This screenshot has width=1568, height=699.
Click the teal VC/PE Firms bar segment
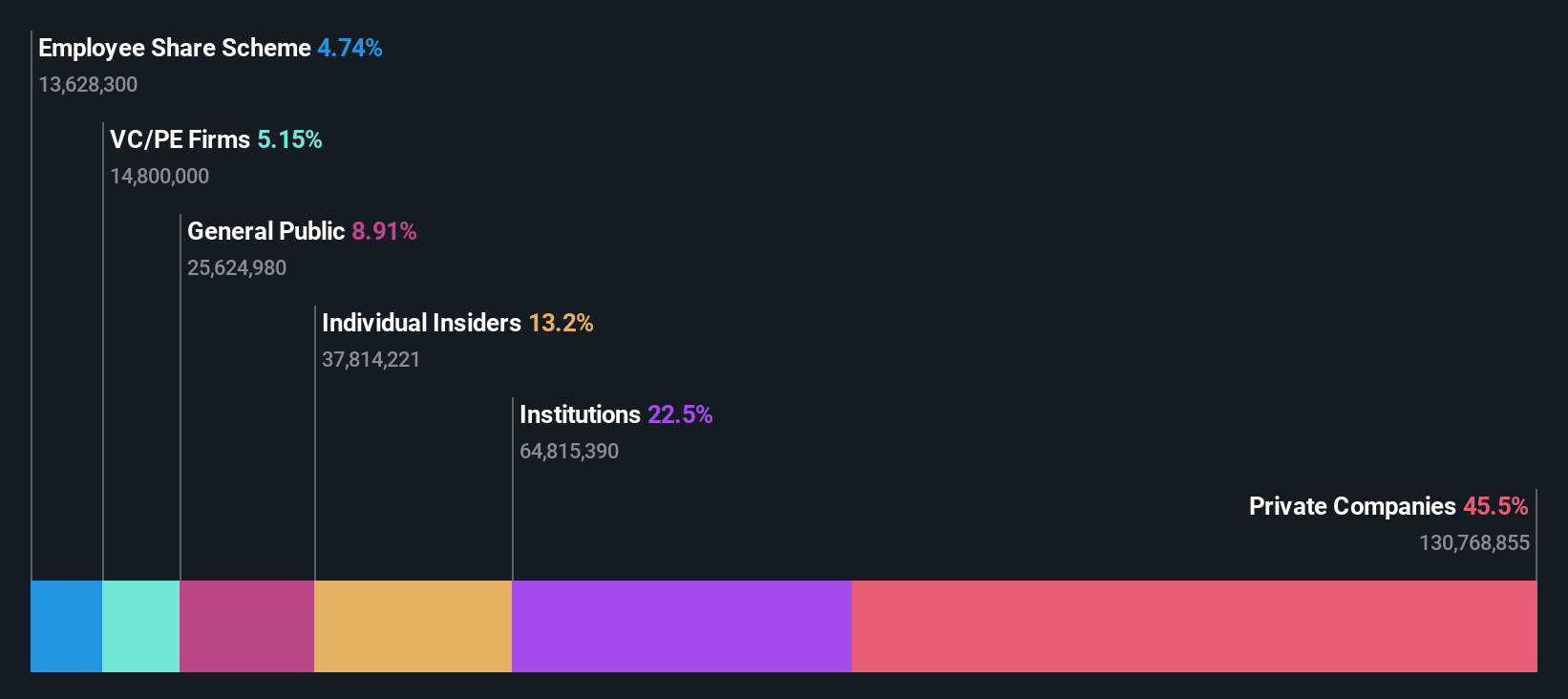(x=140, y=626)
